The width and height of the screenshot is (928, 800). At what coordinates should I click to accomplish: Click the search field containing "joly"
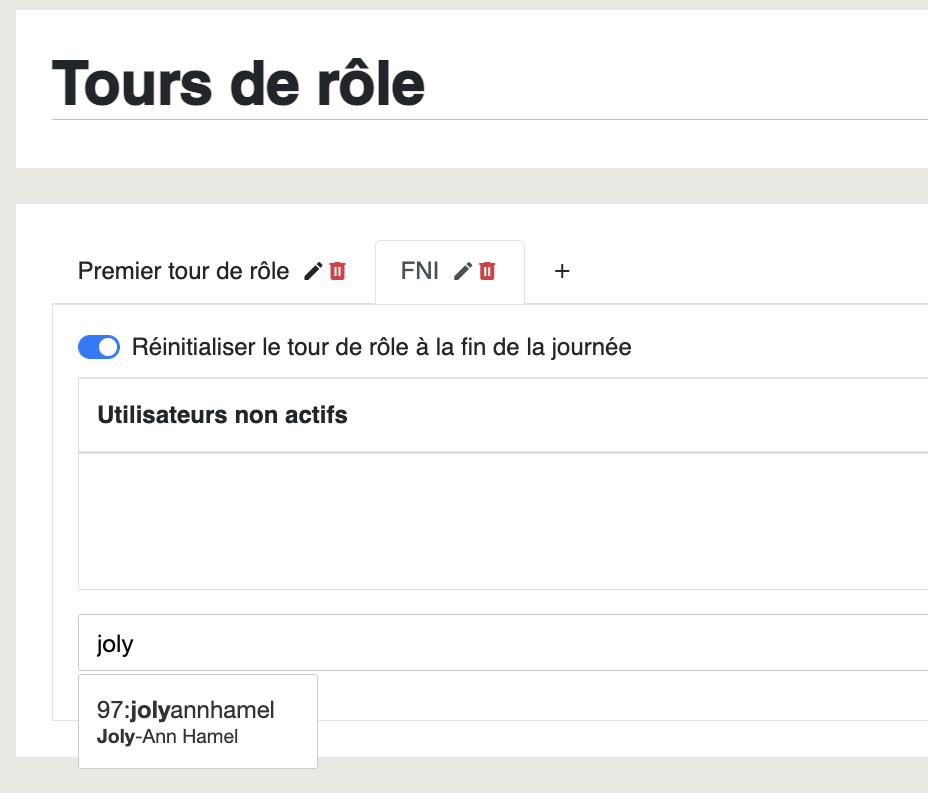click(503, 643)
